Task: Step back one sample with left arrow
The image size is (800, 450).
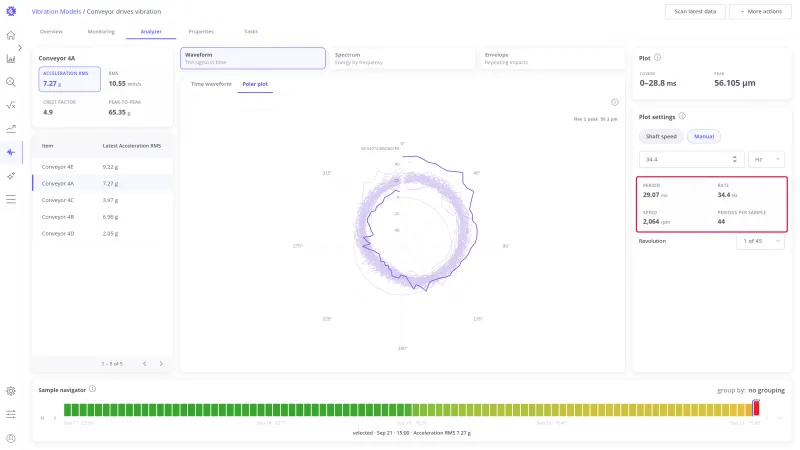Action: tap(55, 418)
